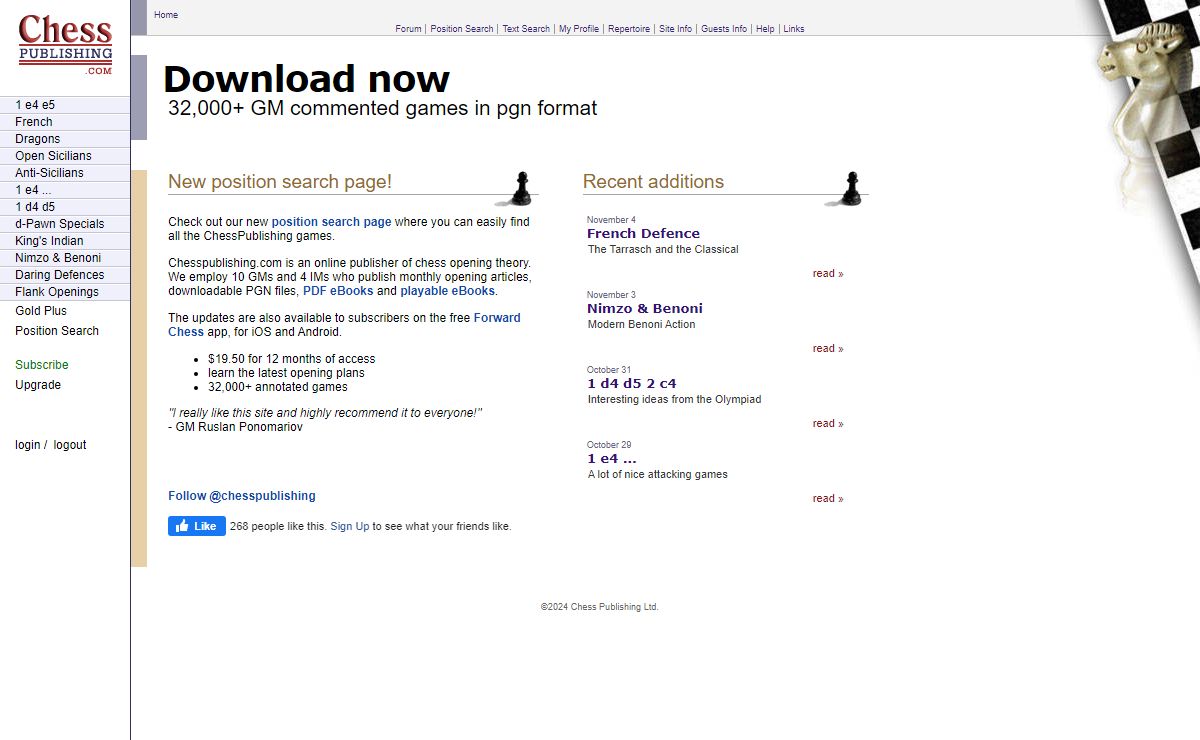Click the New position search page heading
The width and height of the screenshot is (1200, 740).
coord(280,182)
